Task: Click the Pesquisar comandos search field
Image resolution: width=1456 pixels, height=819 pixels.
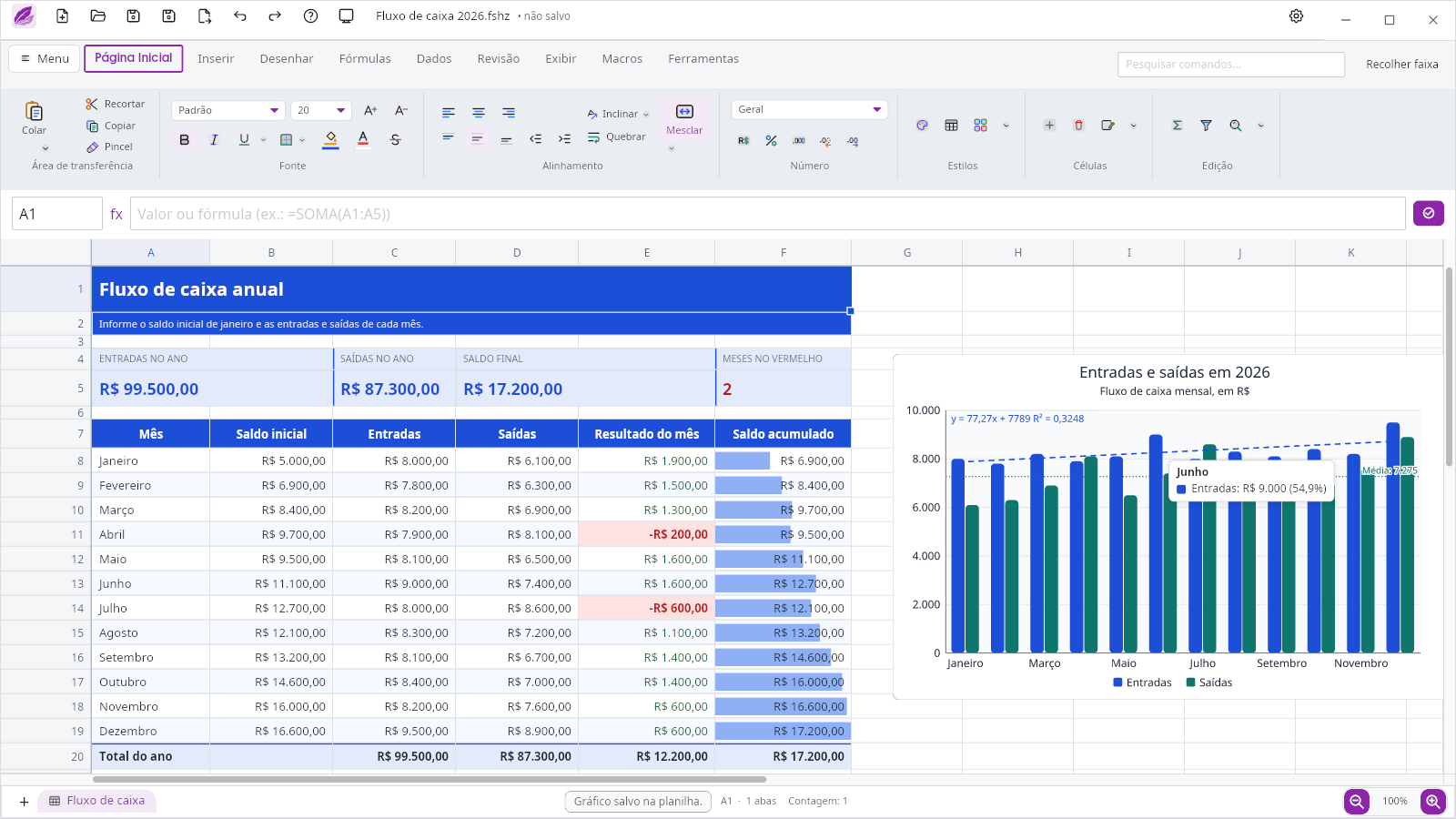Action: pos(1231,65)
